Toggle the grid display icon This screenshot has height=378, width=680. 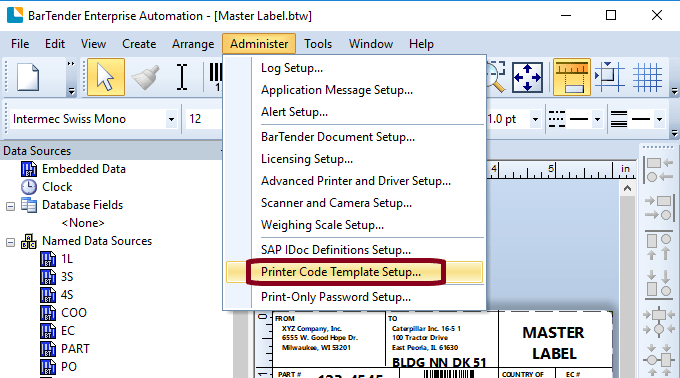pos(647,77)
